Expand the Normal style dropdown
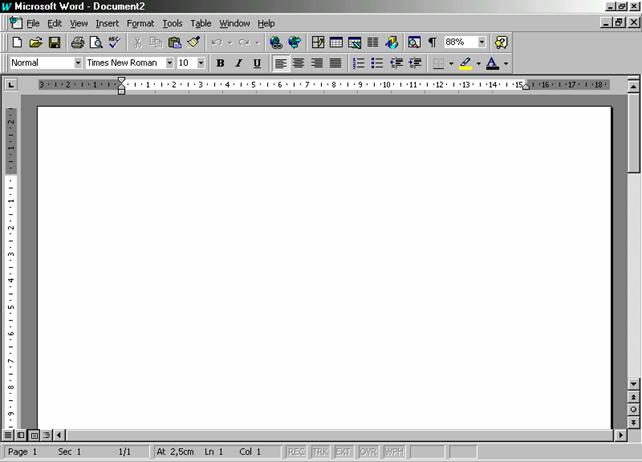The width and height of the screenshot is (642, 462). coord(78,63)
